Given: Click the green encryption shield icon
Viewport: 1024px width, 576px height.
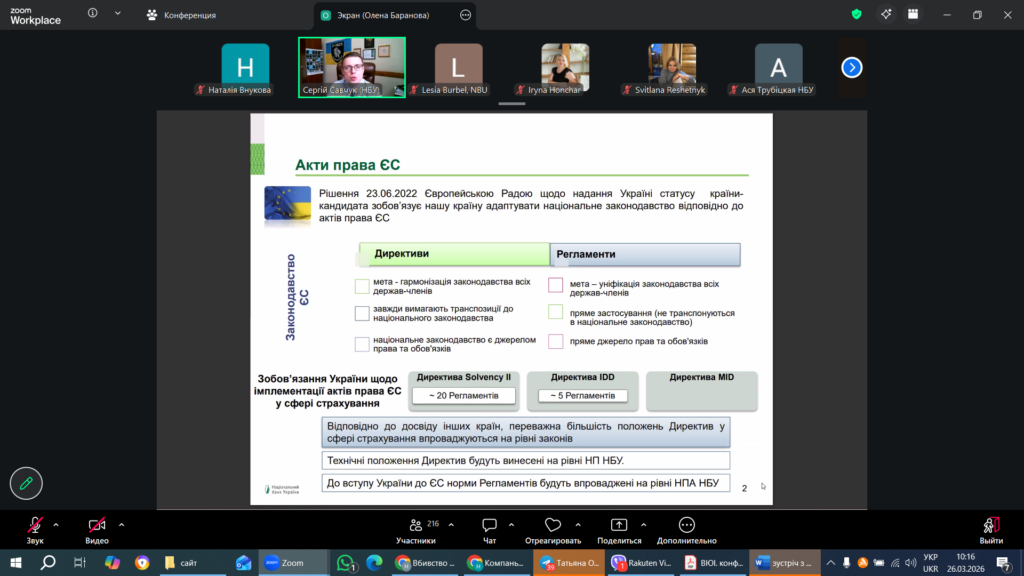Looking at the screenshot, I should tap(856, 14).
